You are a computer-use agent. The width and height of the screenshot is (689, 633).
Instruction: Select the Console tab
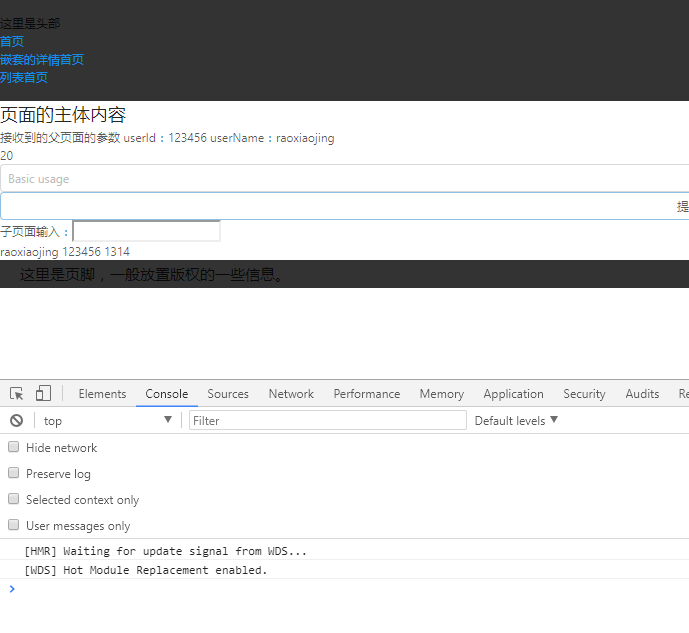tap(167, 394)
